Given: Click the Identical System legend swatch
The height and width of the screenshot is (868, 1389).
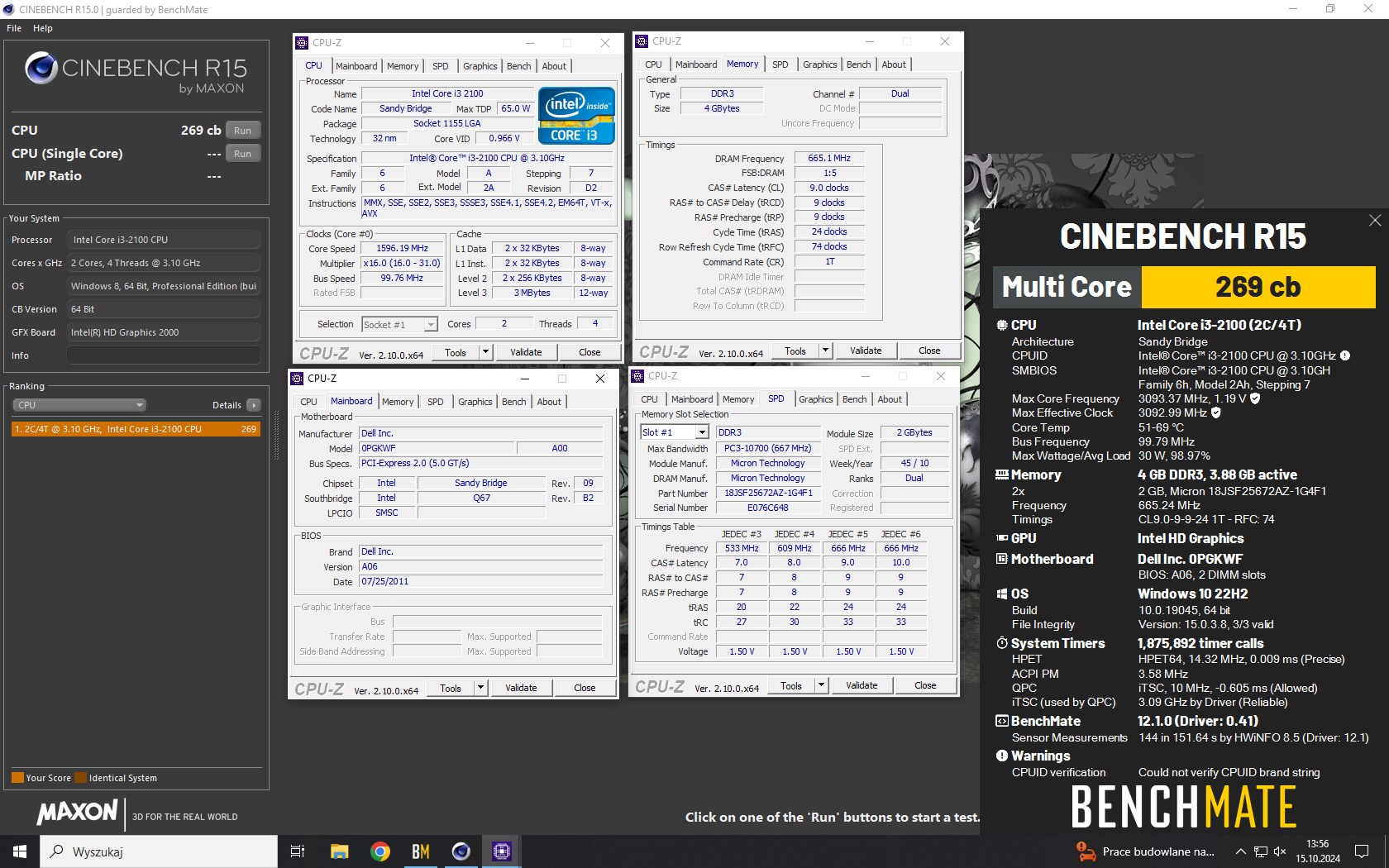Looking at the screenshot, I should [80, 778].
